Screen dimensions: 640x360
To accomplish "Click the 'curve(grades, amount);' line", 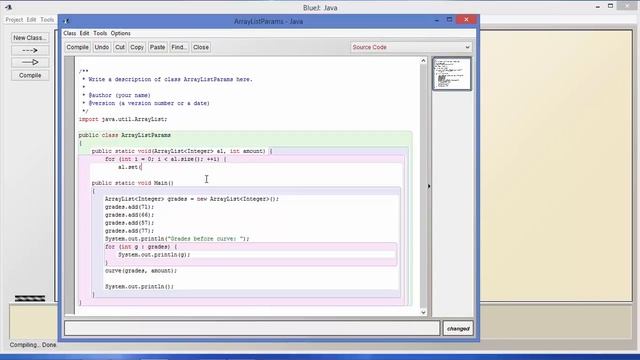I will pos(141,271).
